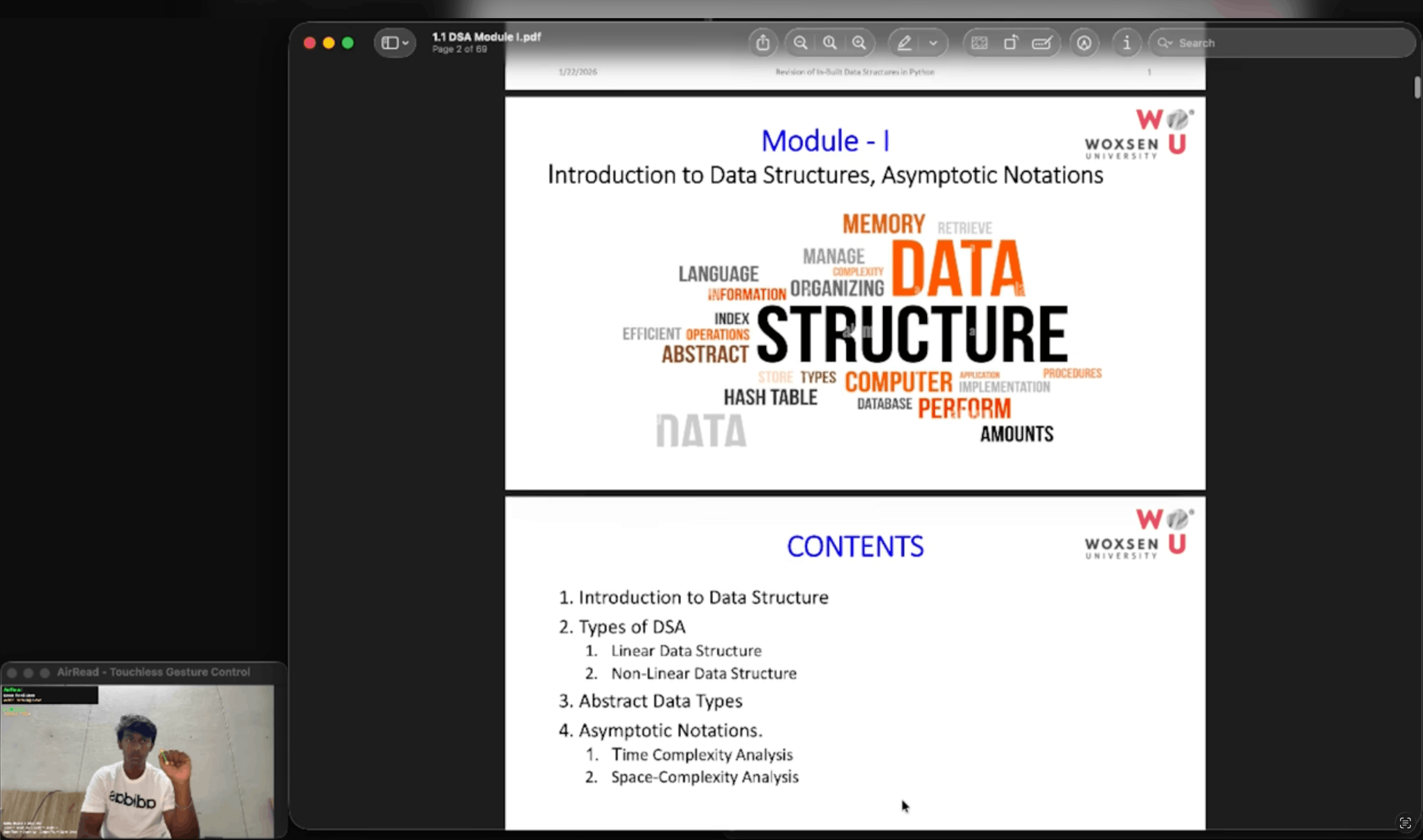This screenshot has height=840, width=1423.
Task: Click the AirRead Touchless Gesture Control window title
Action: click(154, 672)
